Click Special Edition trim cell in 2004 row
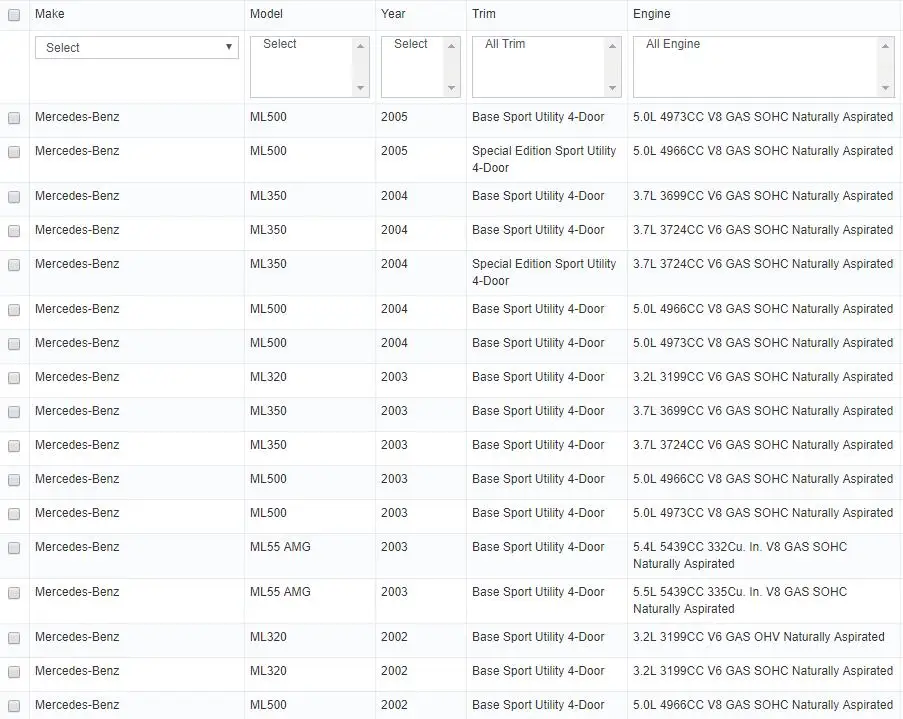This screenshot has height=719, width=903. point(544,273)
